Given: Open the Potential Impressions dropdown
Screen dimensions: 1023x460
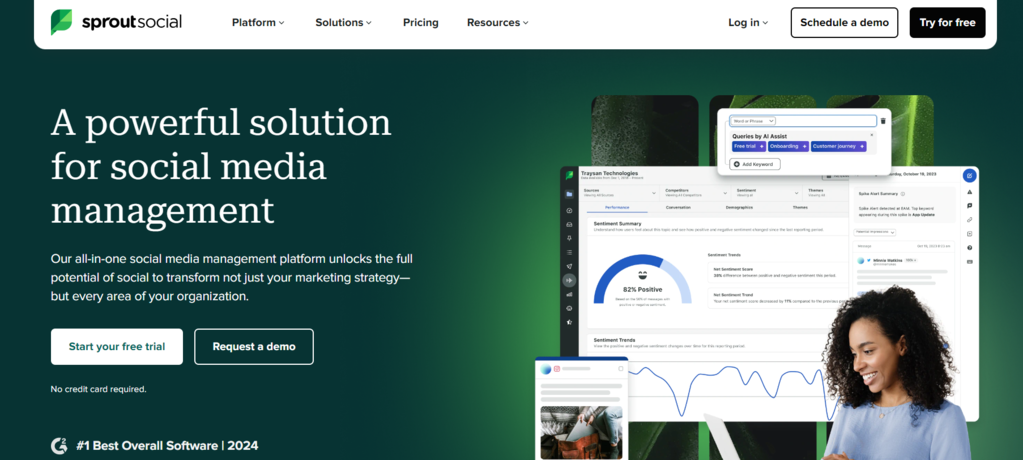Looking at the screenshot, I should coord(875,232).
